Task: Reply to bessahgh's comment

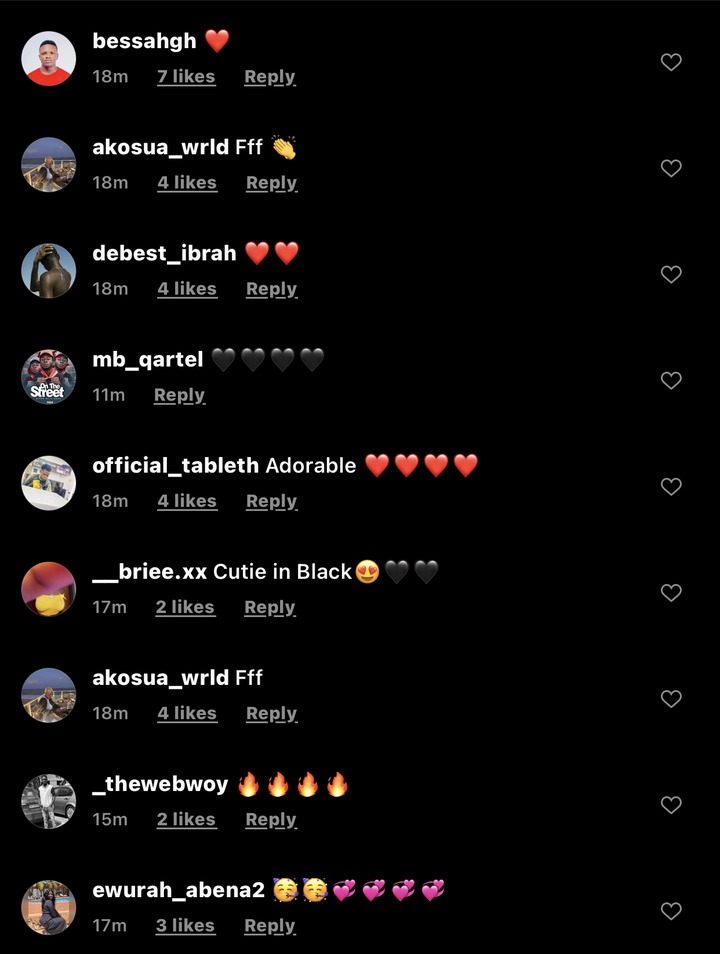Action: click(270, 77)
